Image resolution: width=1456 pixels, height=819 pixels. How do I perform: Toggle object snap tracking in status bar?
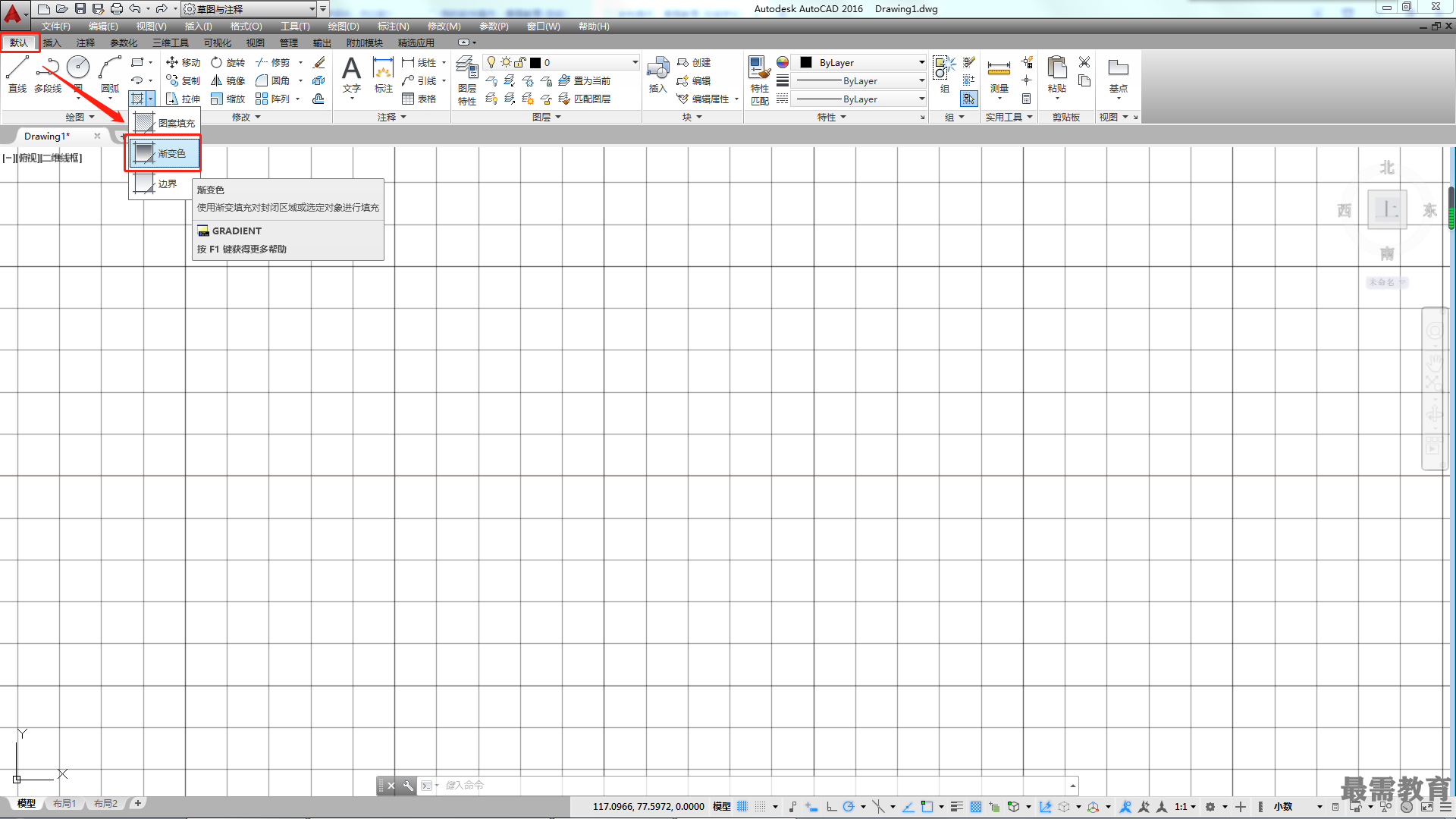(x=908, y=807)
